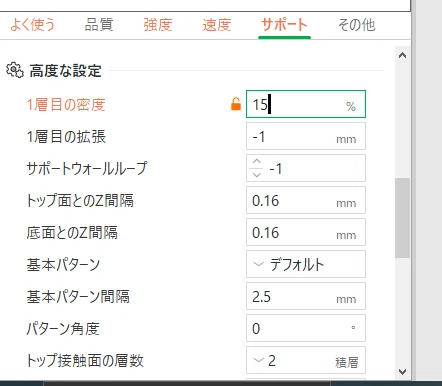This screenshot has width=442, height=386.
Task: Click the orange unlock icon beside 1層目の密度
Action: 236,104
